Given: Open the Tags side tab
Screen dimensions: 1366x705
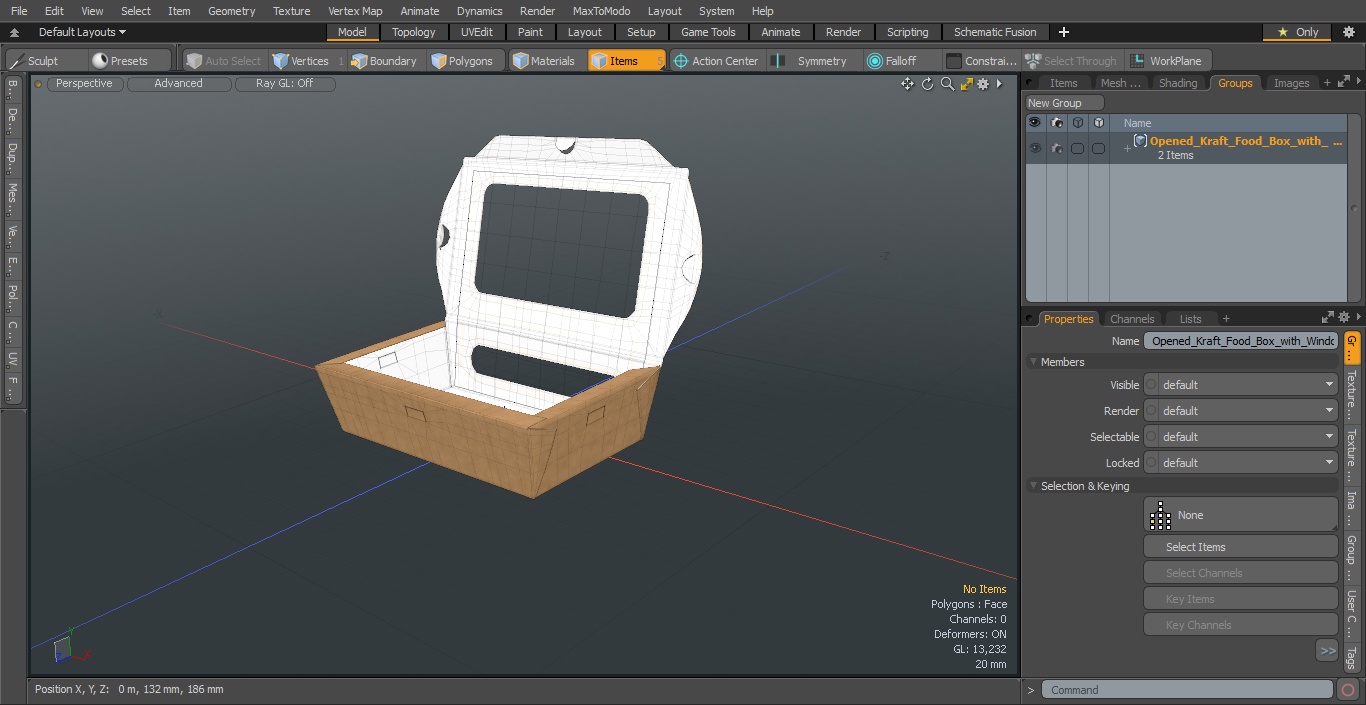Looking at the screenshot, I should 1351,658.
